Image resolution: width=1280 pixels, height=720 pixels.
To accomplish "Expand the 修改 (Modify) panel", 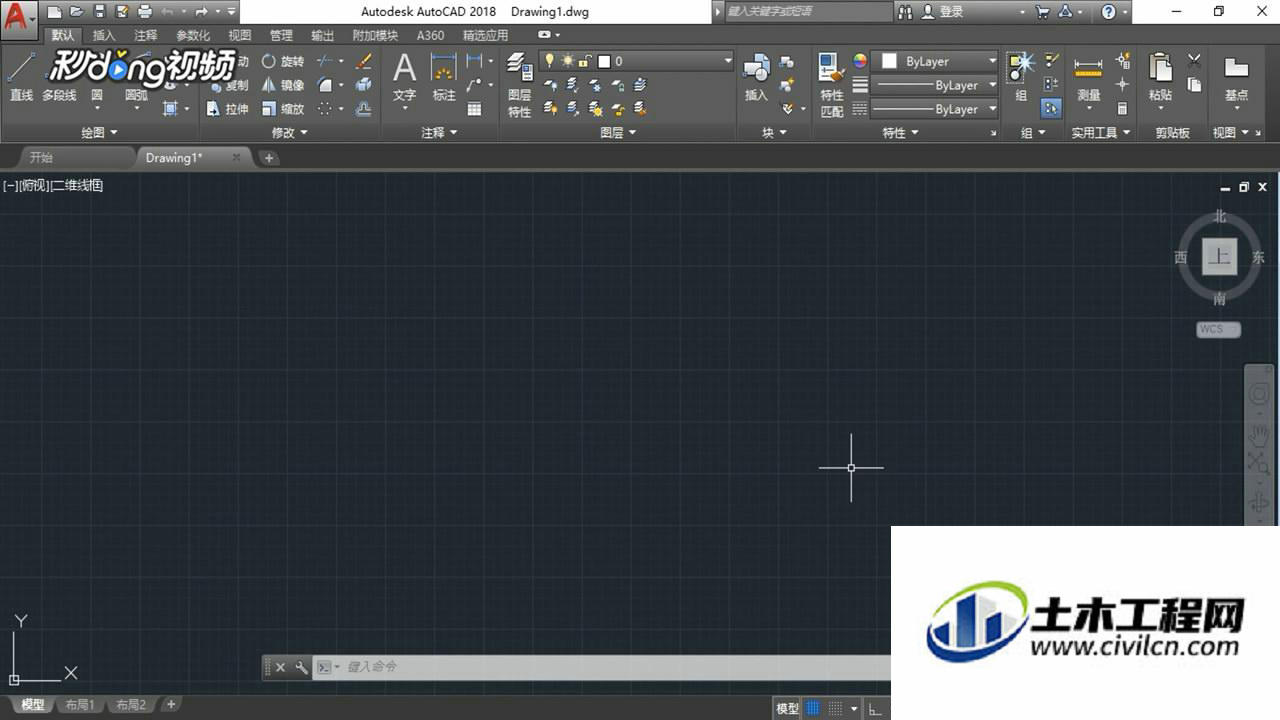I will pyautogui.click(x=290, y=132).
